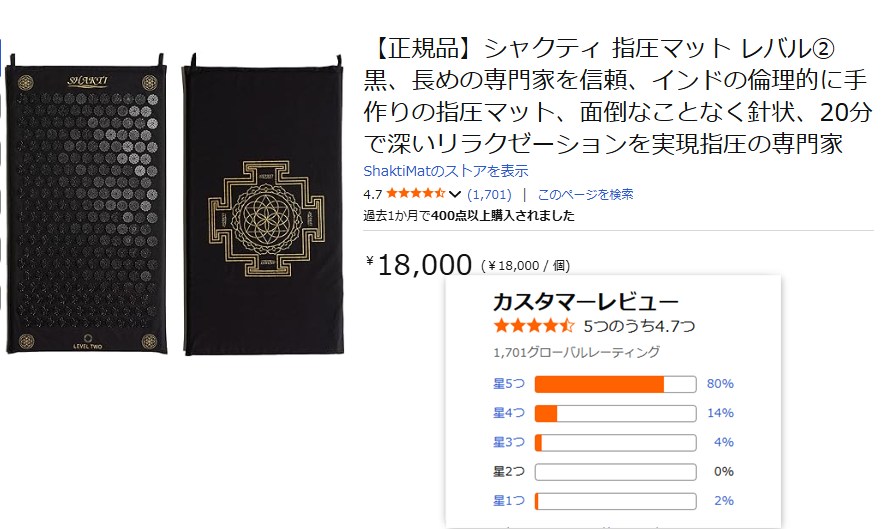Viewport: 894px width, 529px height.
Task: Click the 14% four-star percentage link
Action: tap(720, 413)
